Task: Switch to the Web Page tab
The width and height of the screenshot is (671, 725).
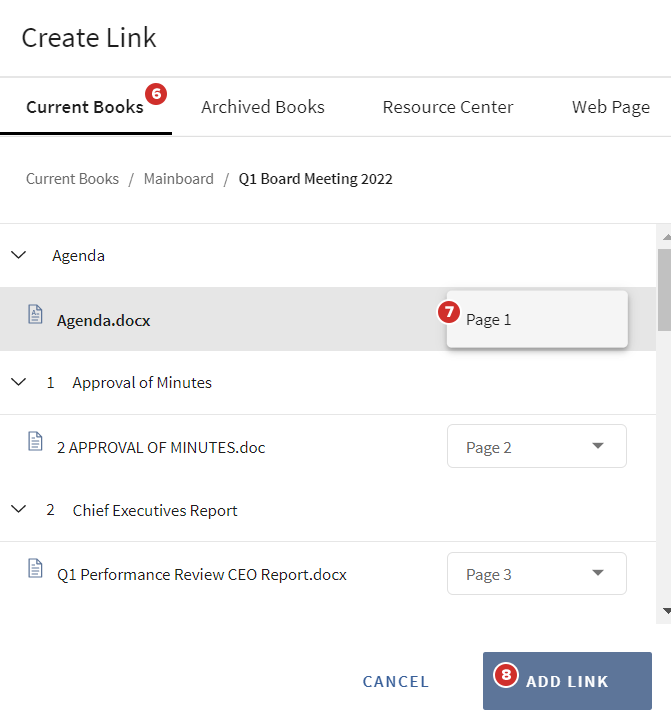Action: pyautogui.click(x=610, y=107)
